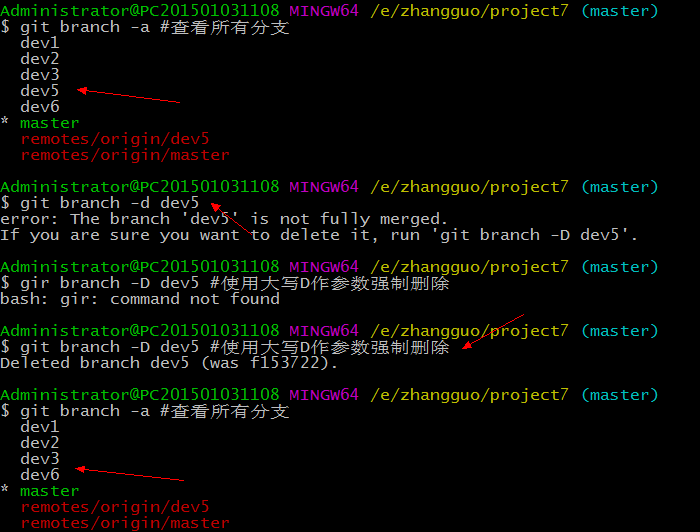Viewport: 700px width, 532px height.
Task: Click the purple MINGW64 label on the top prompt line
Action: click(324, 11)
